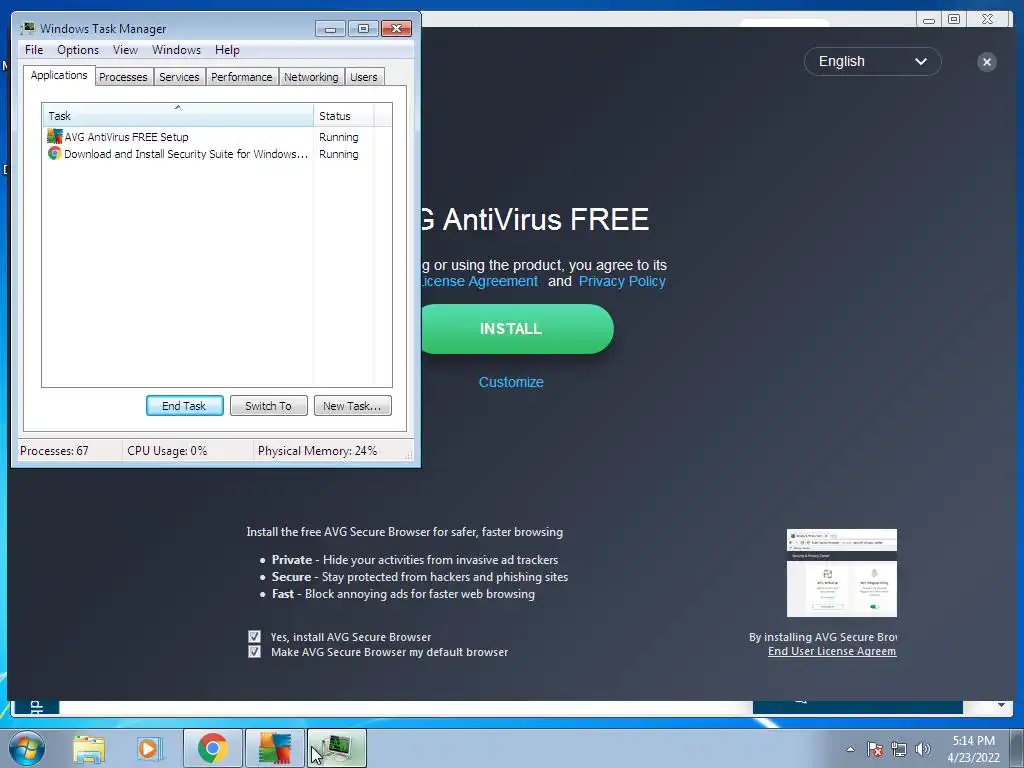Click the New Task... button
This screenshot has height=768, width=1024.
(x=353, y=406)
